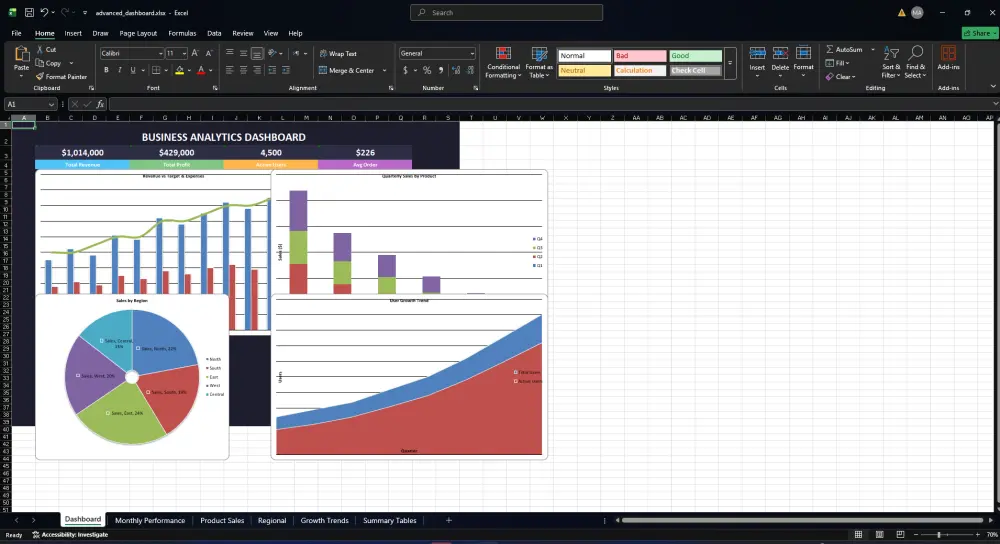Apply percent style format
Viewport: 1000px width, 544px height.
pos(427,70)
